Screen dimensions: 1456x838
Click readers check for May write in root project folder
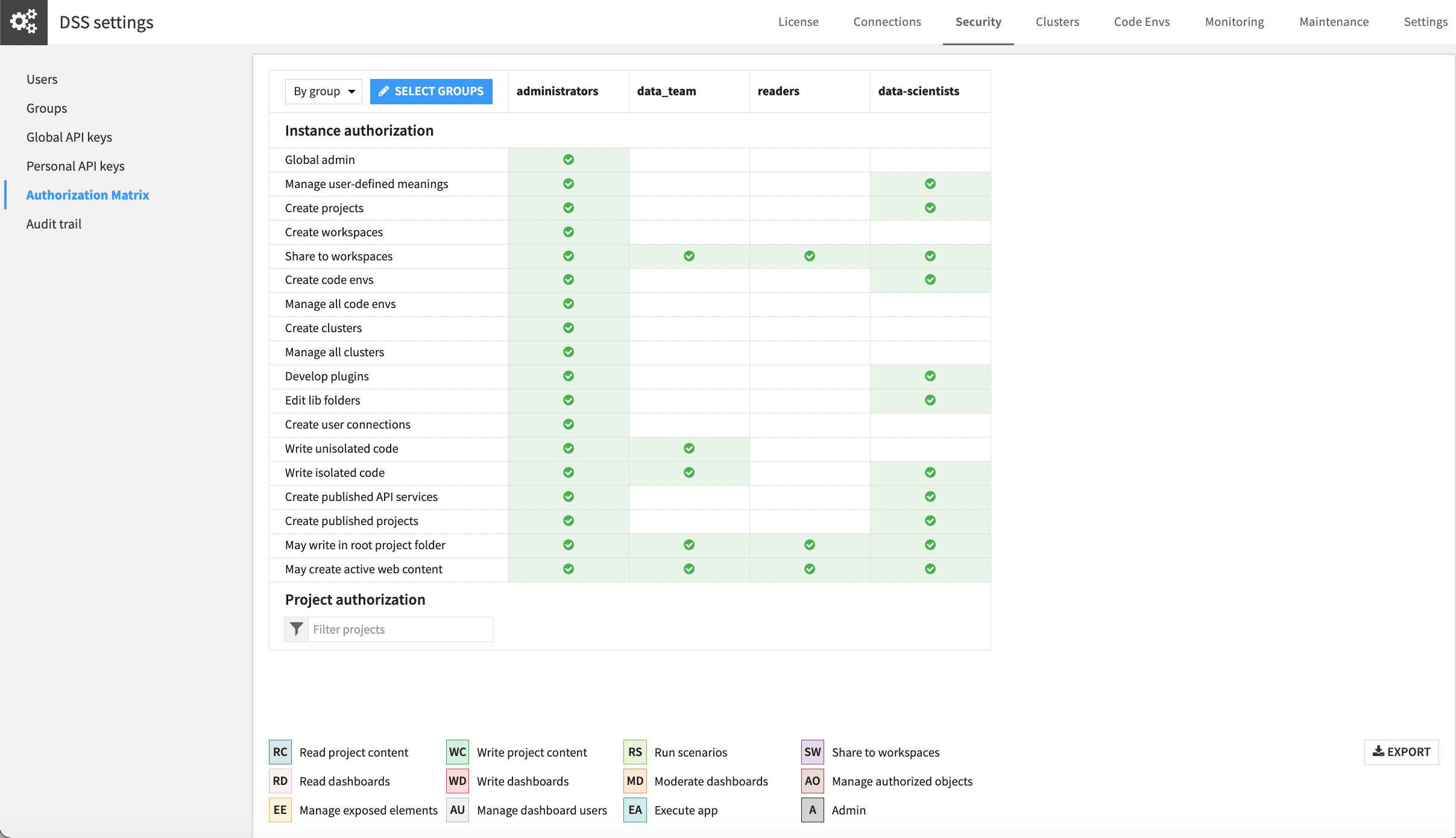(x=810, y=545)
